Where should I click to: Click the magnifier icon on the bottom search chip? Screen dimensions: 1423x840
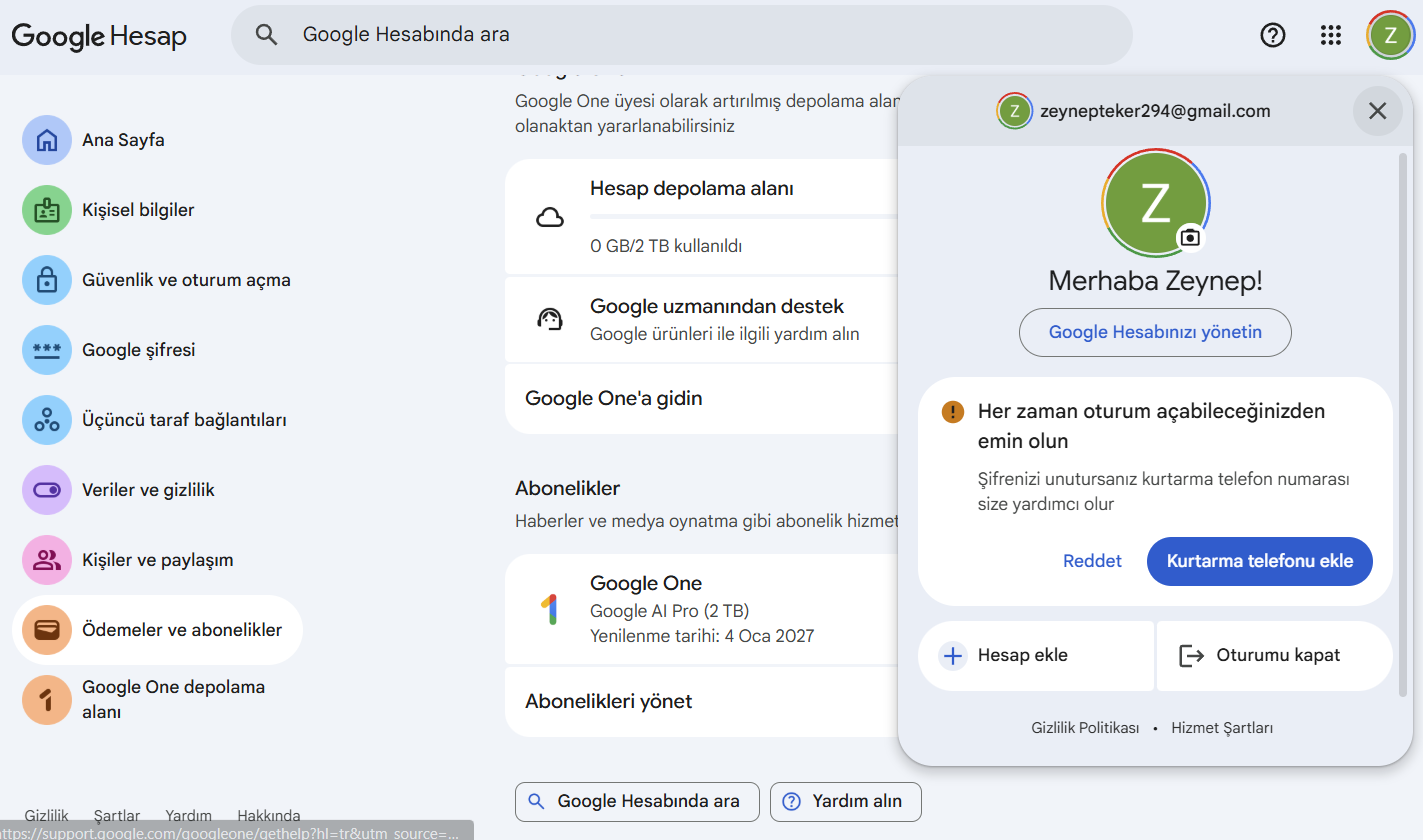[536, 801]
